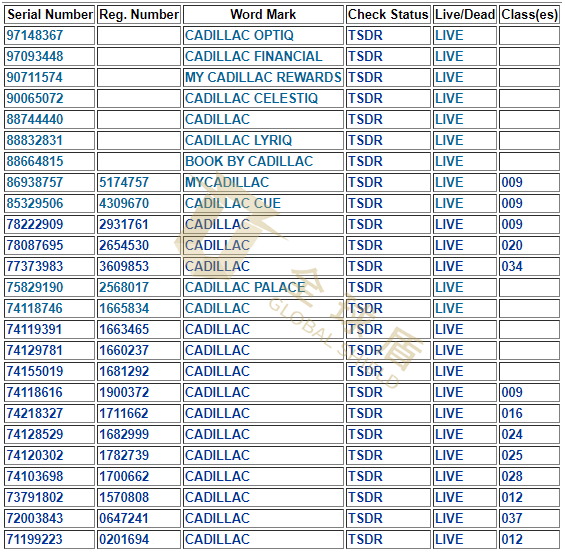The height and width of the screenshot is (552, 565).
Task: Open TSDR status for CADILLAC FINANCIAL
Action: coord(365,56)
